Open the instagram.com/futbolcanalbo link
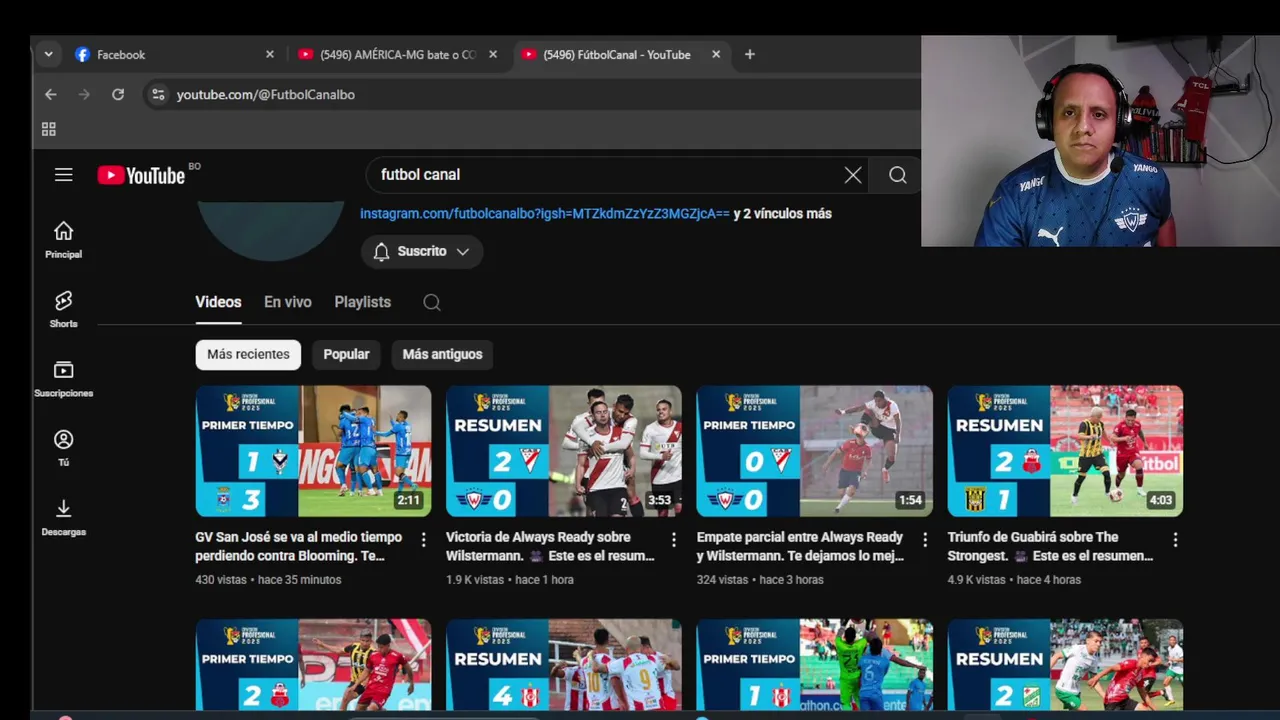 [545, 213]
